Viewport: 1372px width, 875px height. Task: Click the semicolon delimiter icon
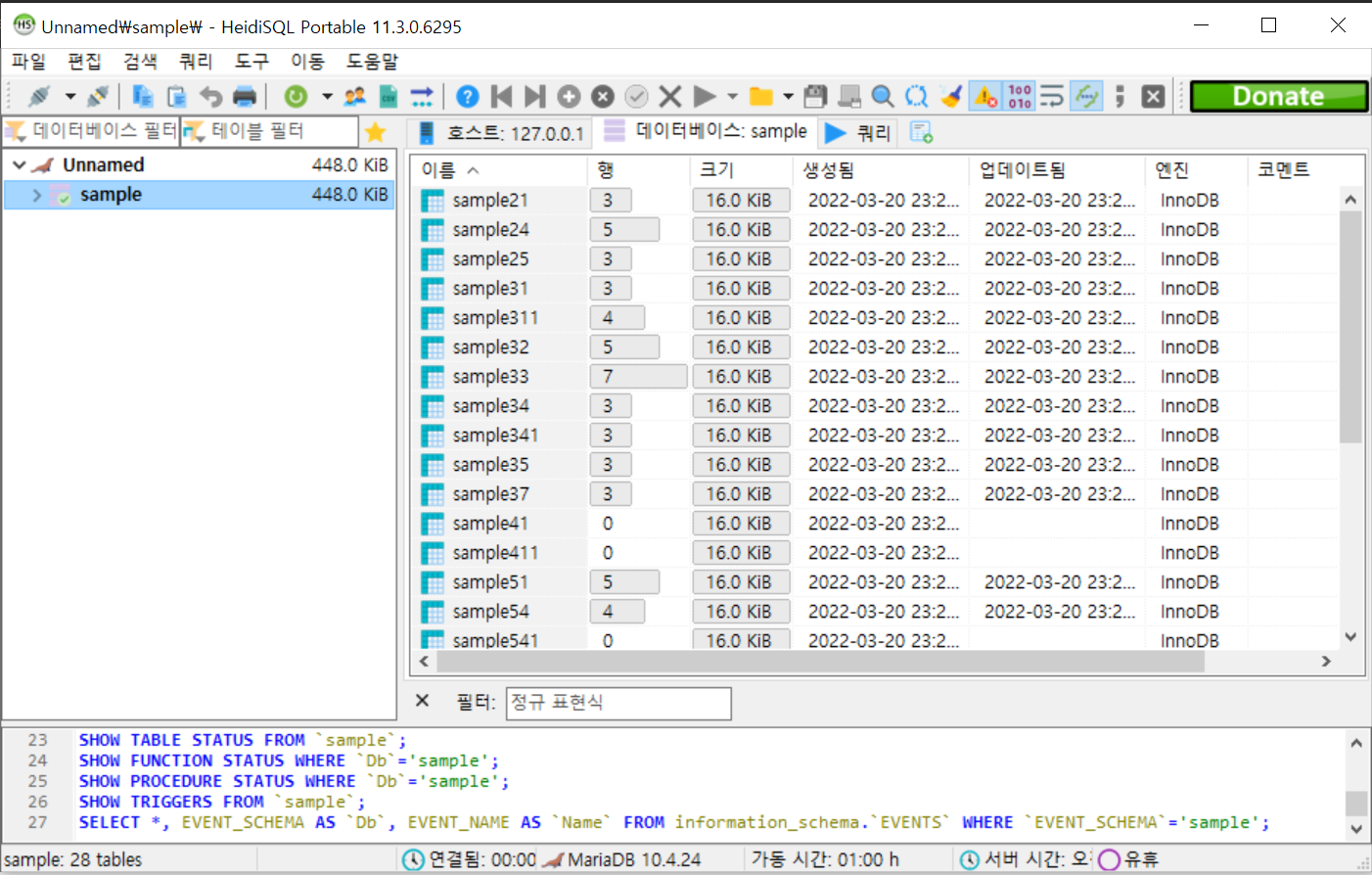(1120, 96)
